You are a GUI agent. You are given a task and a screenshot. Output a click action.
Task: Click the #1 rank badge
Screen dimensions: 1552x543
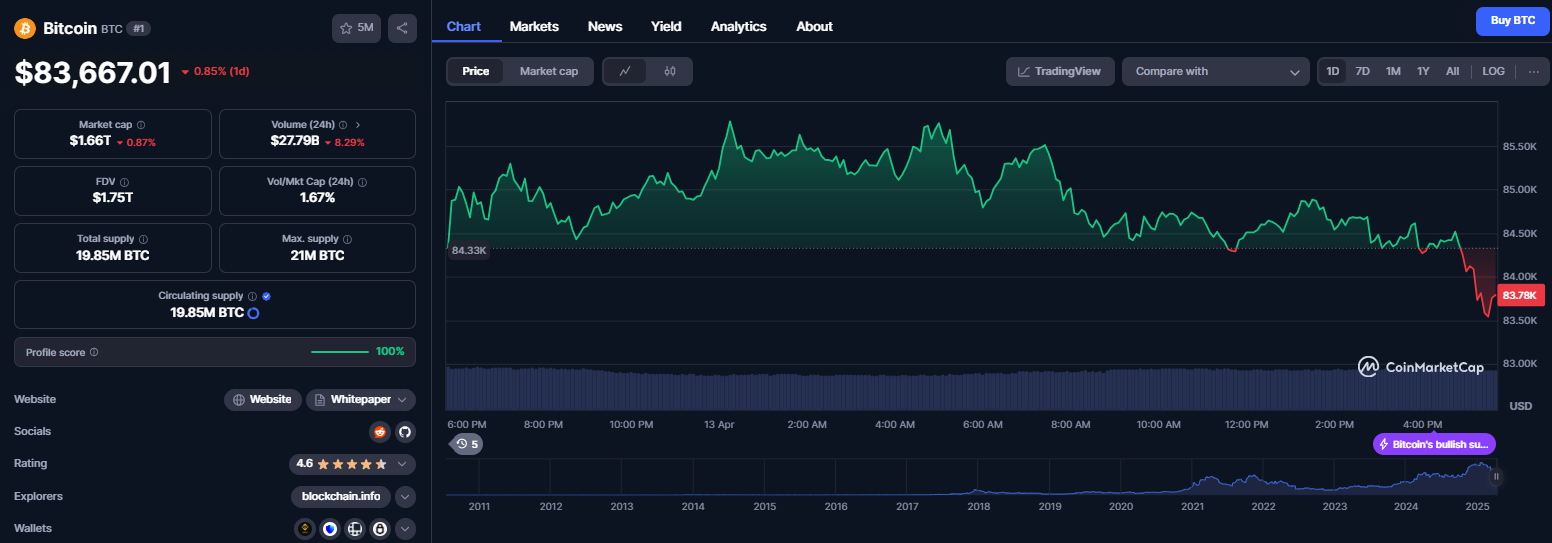(139, 29)
